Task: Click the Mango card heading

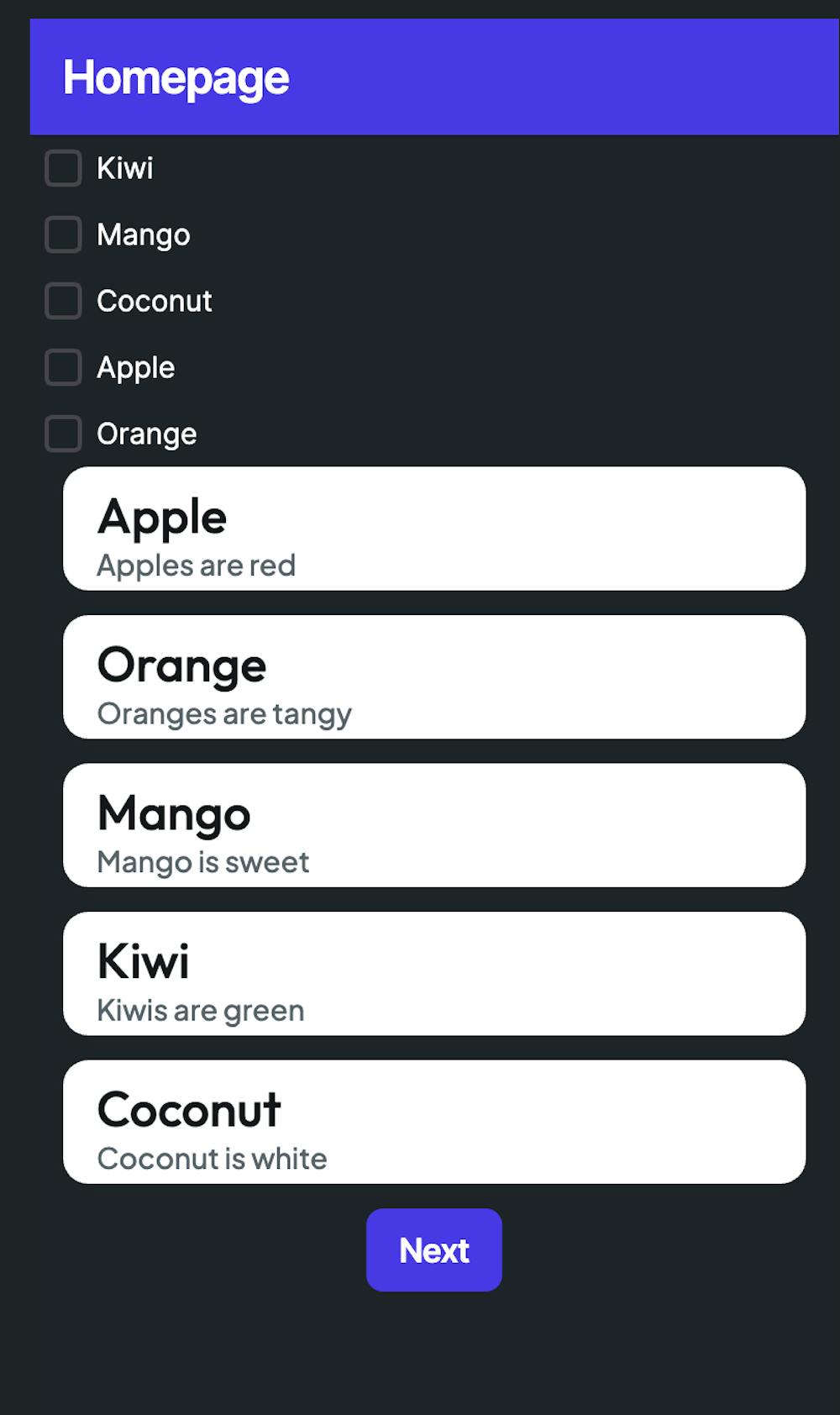Action: 174,813
